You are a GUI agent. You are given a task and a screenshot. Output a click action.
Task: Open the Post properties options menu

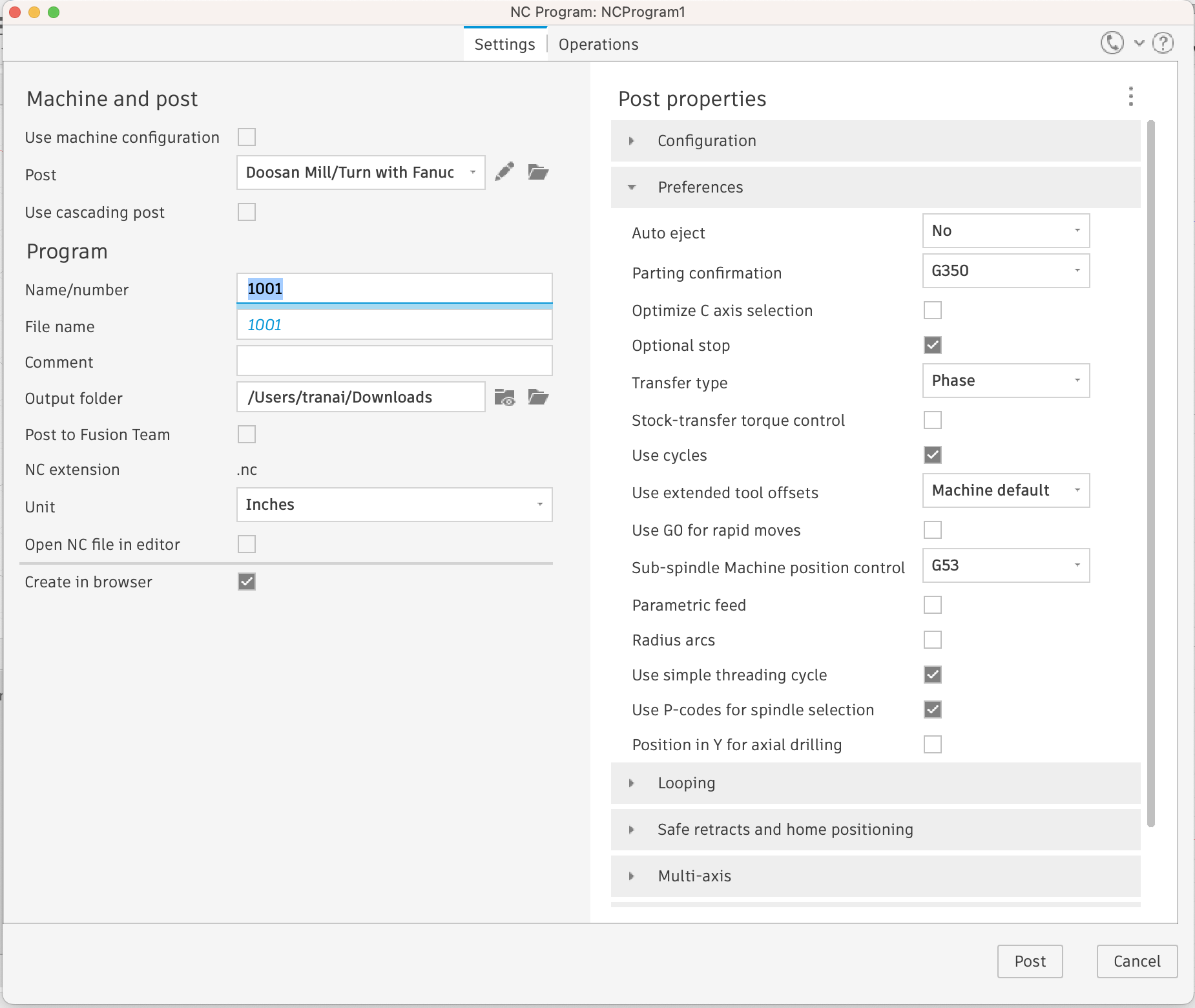(1131, 97)
